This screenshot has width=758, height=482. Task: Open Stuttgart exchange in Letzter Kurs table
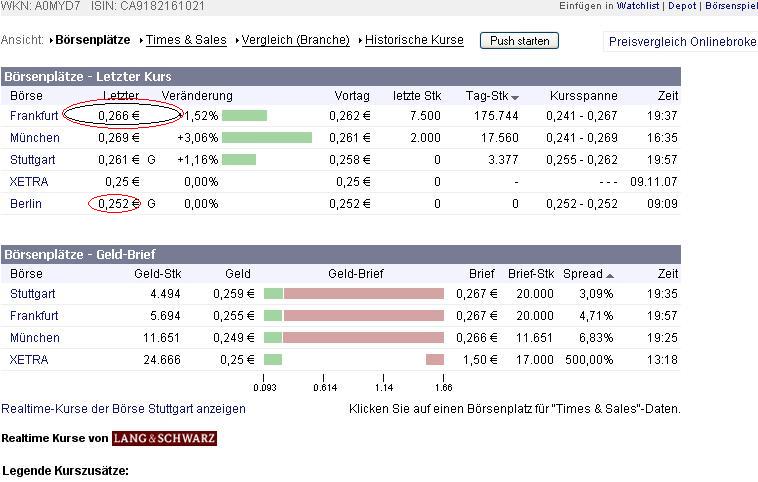pos(32,160)
